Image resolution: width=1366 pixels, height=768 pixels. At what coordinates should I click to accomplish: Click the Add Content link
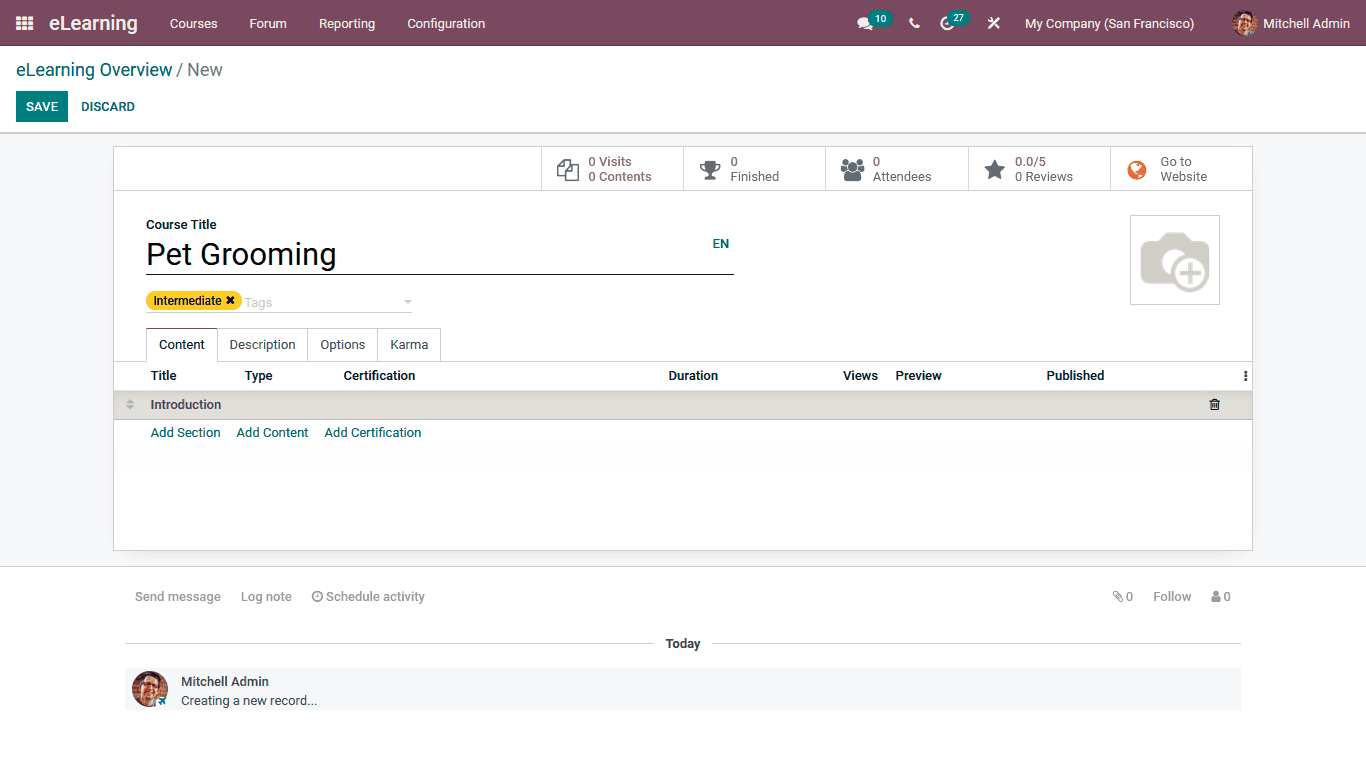[271, 432]
